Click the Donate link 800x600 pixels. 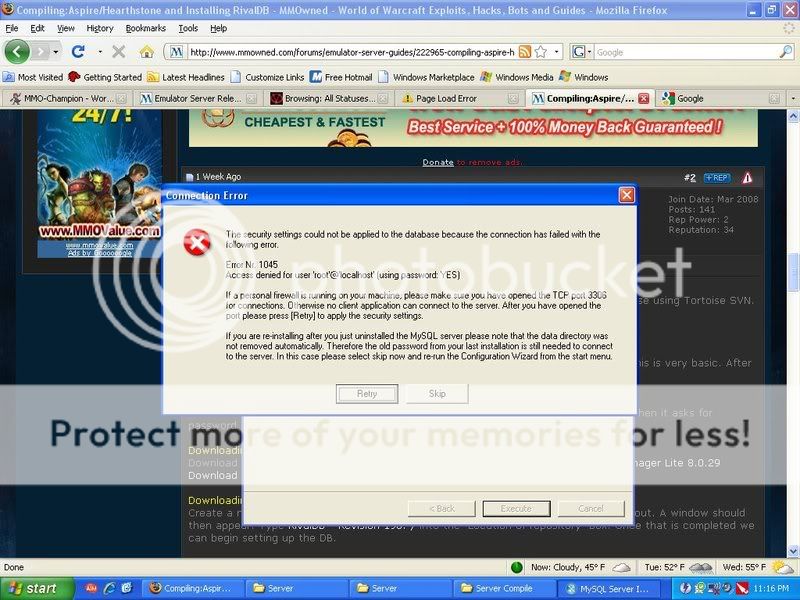coord(438,162)
